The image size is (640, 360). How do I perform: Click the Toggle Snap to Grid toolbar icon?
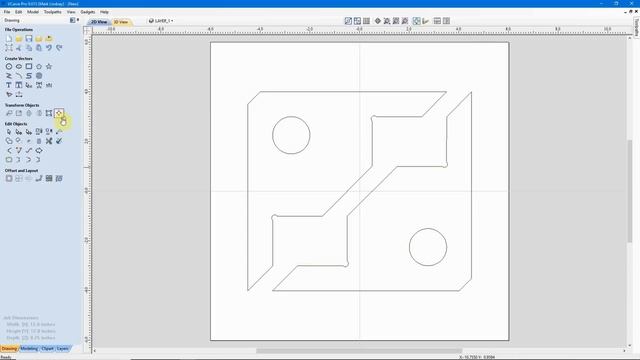(367, 21)
